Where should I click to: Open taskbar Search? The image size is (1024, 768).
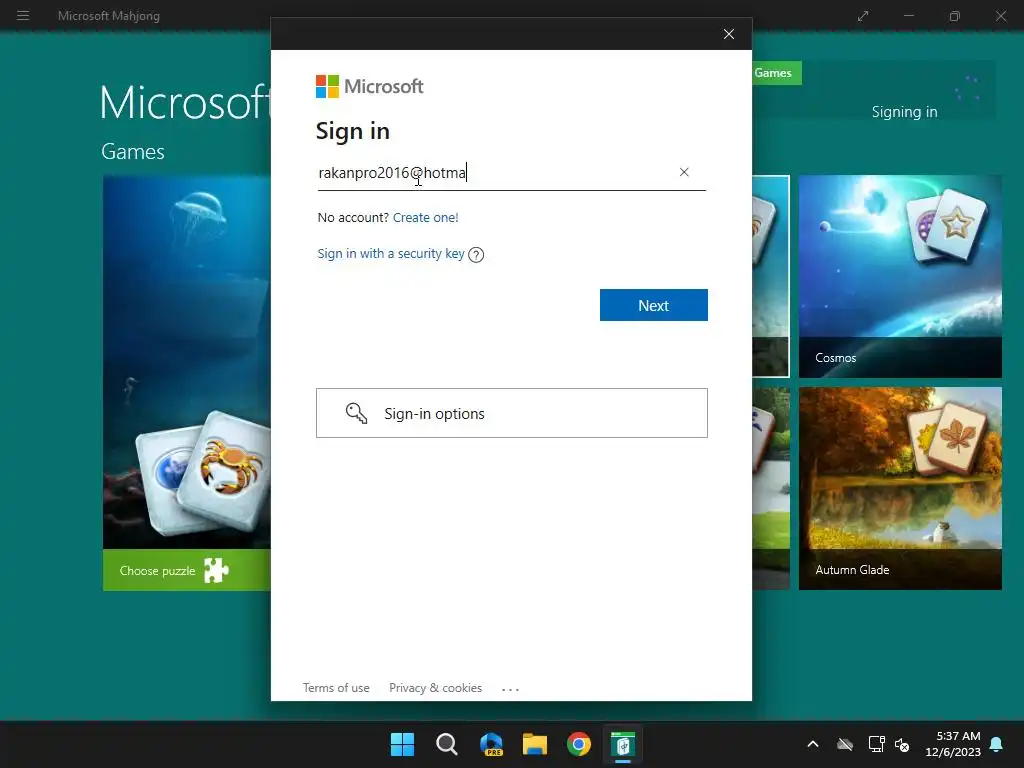click(x=447, y=744)
